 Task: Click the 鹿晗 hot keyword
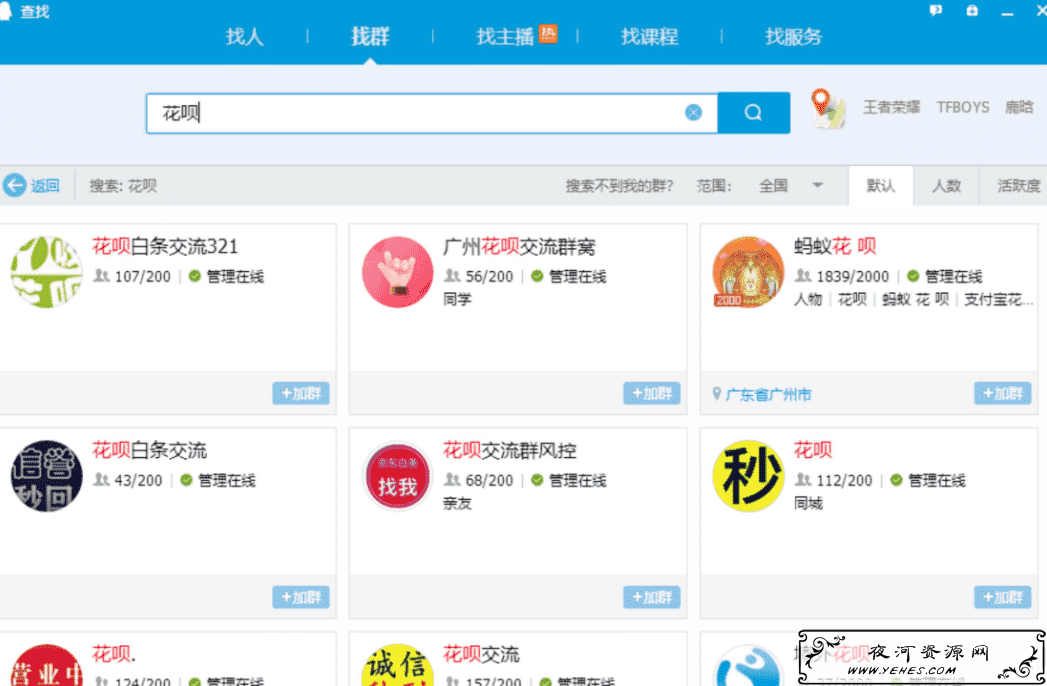pos(1019,107)
